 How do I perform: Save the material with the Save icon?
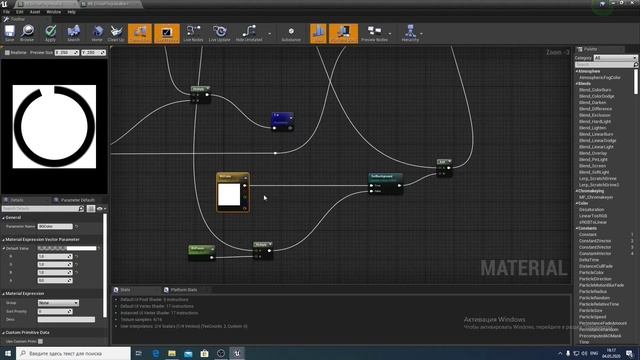coord(9,33)
